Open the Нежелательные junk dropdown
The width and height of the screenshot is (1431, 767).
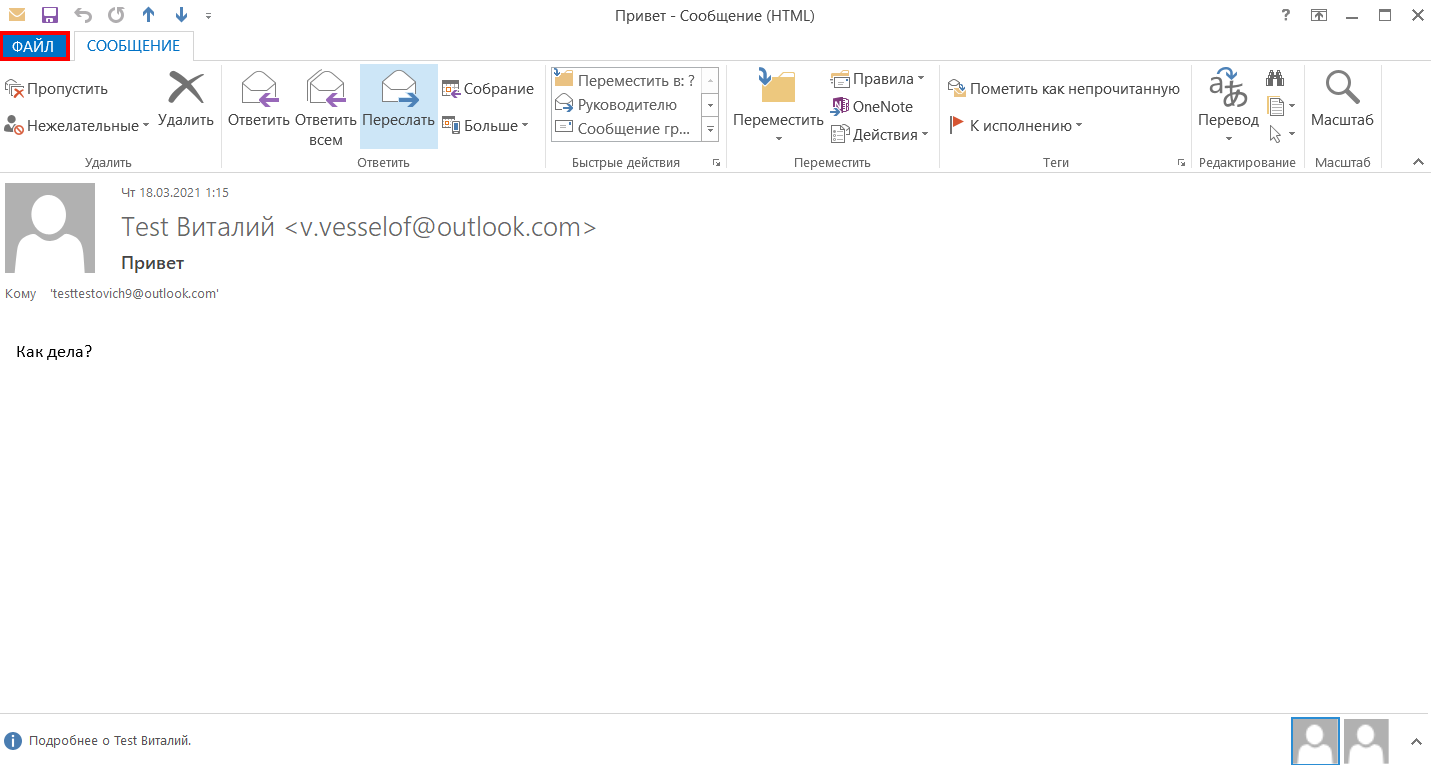(77, 126)
